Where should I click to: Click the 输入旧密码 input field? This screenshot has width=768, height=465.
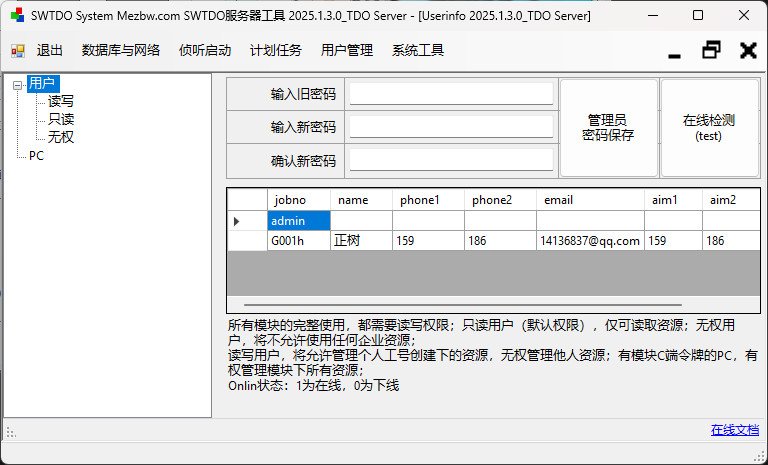point(450,94)
